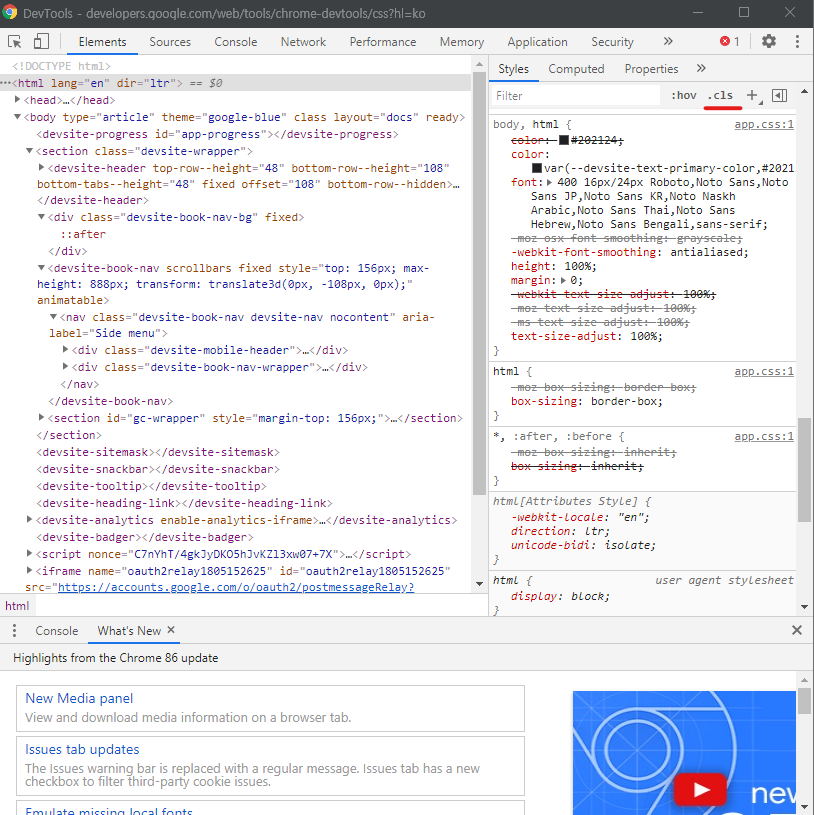Expand the div devsite-book-nav-wrapper node
814x815 pixels.
pos(65,366)
